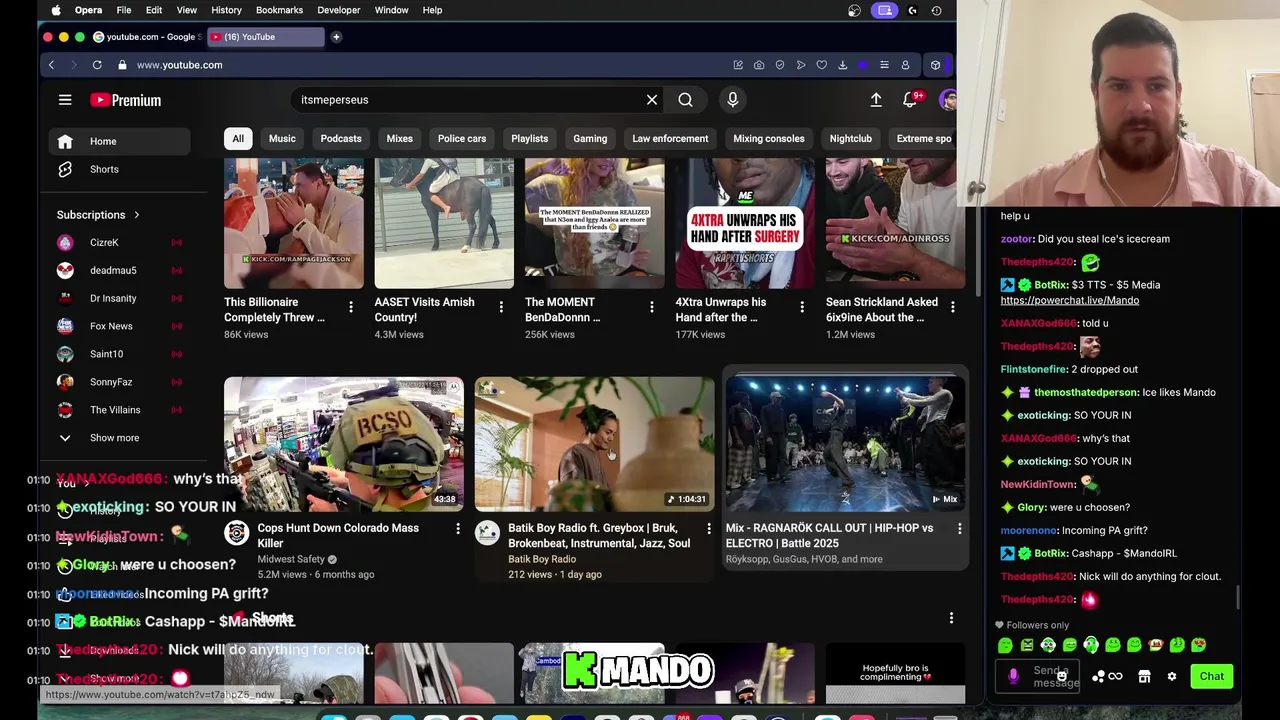Open the chat shop storefront icon
The width and height of the screenshot is (1280, 720).
point(1144,677)
